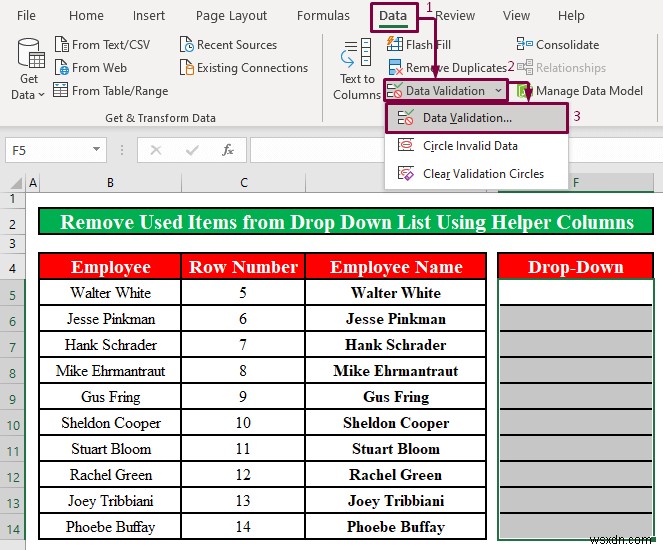663x550 pixels.
Task: Open the File tab
Action: click(26, 16)
